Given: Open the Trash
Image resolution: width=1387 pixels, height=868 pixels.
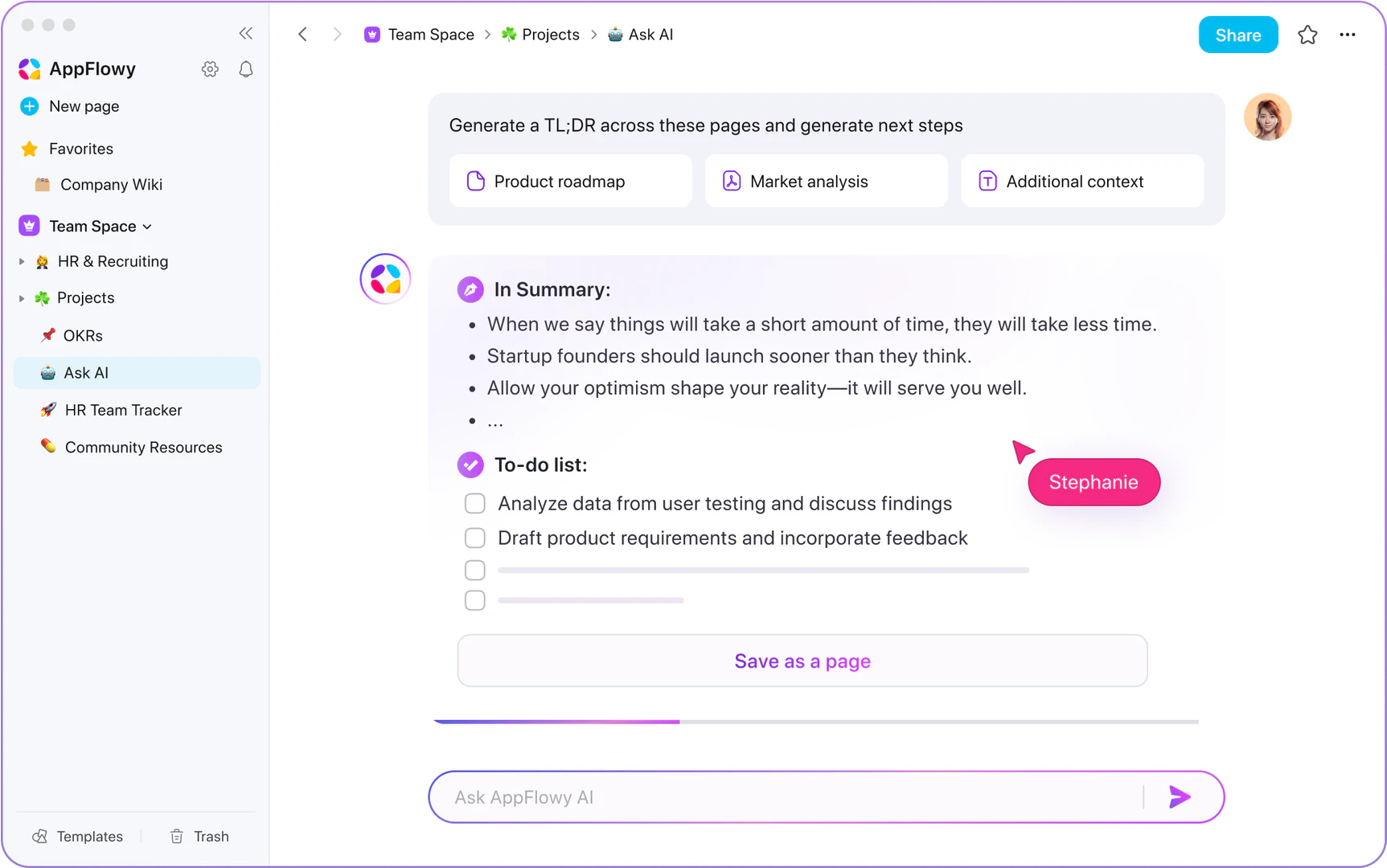Looking at the screenshot, I should click(199, 836).
